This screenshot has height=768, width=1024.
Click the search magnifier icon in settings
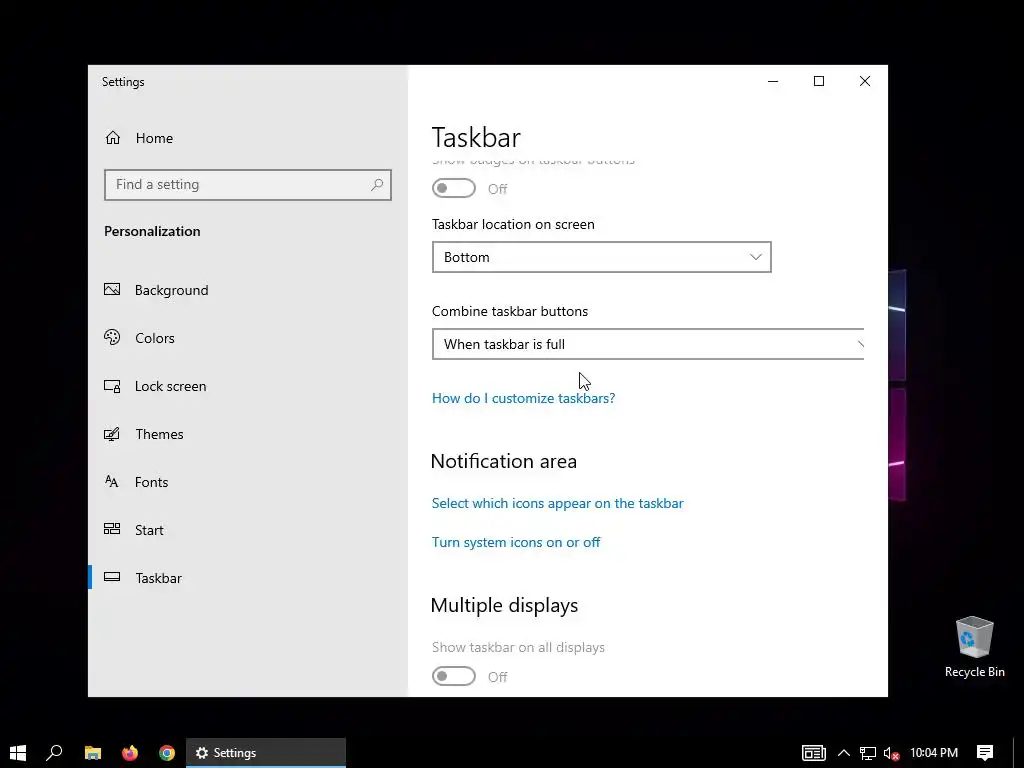pyautogui.click(x=377, y=185)
